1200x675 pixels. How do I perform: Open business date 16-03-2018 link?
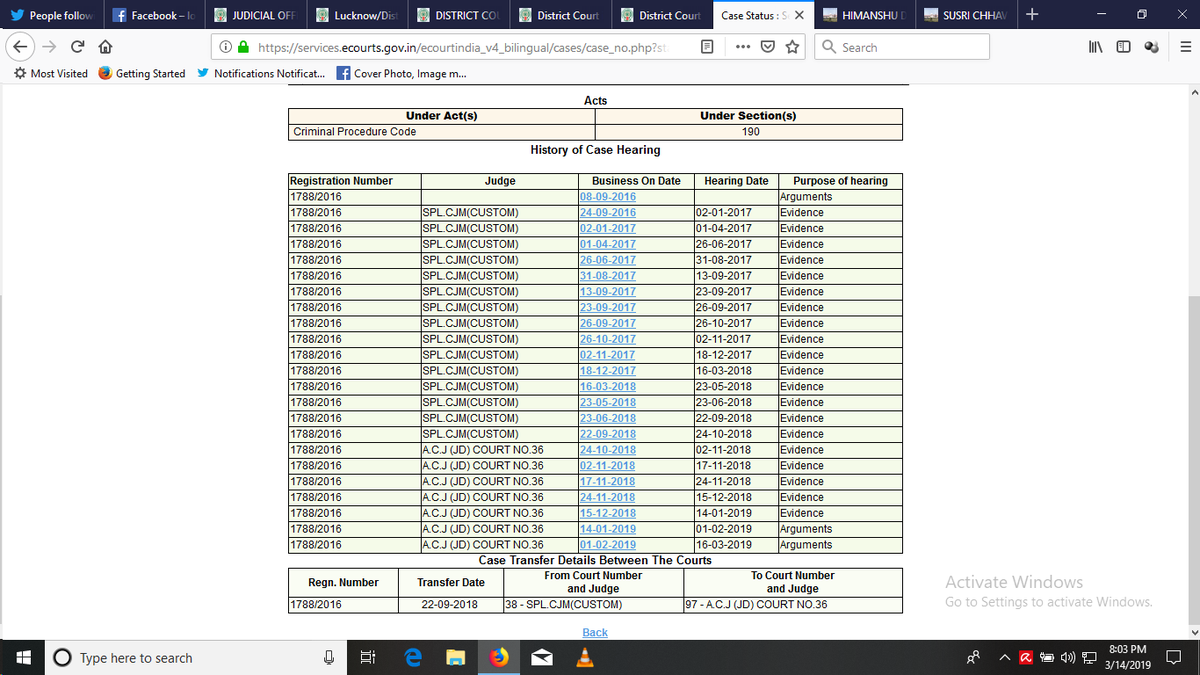pos(608,387)
